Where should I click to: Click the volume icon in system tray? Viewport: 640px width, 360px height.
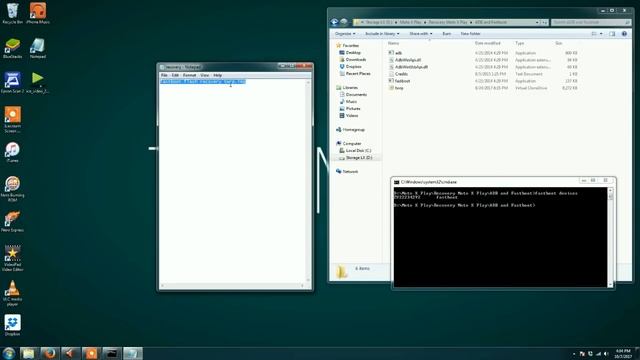pos(606,354)
